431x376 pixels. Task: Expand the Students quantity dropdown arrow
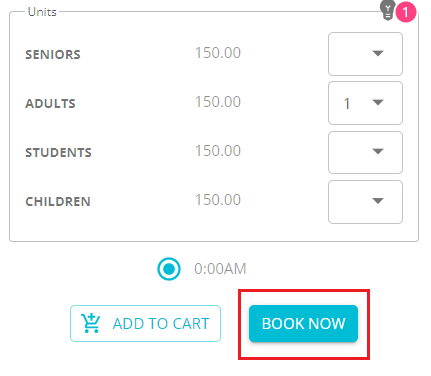[x=378, y=152]
